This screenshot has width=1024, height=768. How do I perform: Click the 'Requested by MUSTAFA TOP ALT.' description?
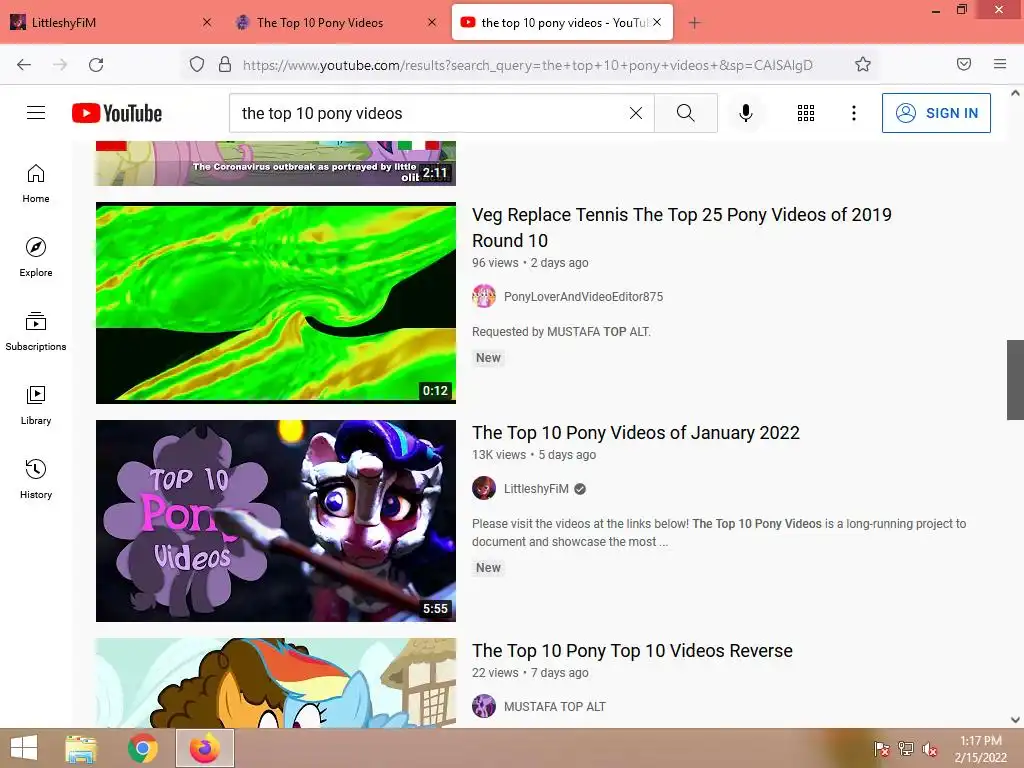click(x=561, y=332)
